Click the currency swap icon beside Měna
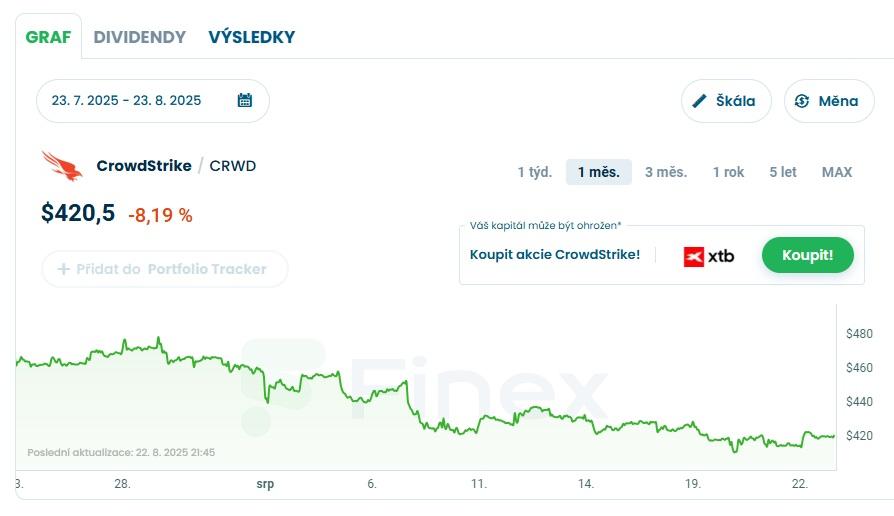 click(802, 101)
